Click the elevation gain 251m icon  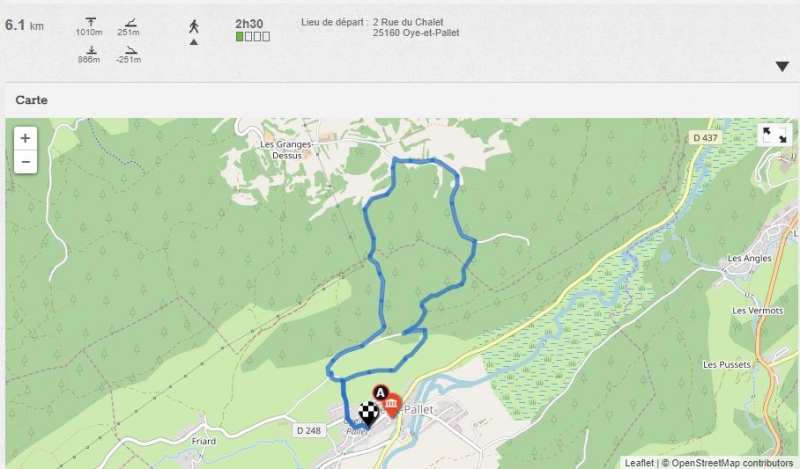[131, 22]
